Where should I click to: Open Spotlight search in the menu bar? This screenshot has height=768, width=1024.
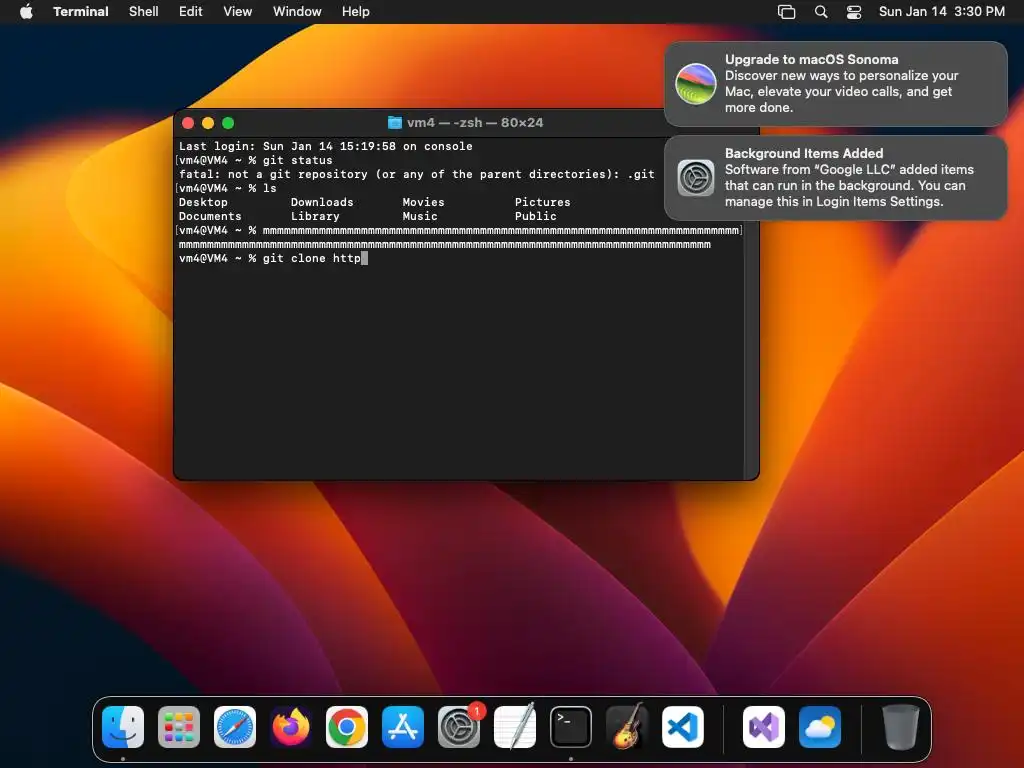tap(821, 12)
